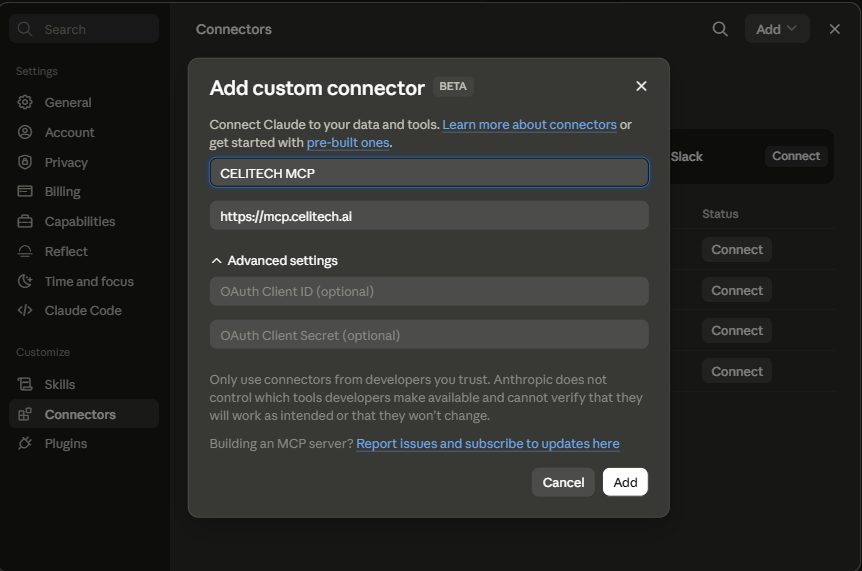The height and width of the screenshot is (571, 862).
Task: Click the Connectors header search icon
Action: click(x=720, y=29)
